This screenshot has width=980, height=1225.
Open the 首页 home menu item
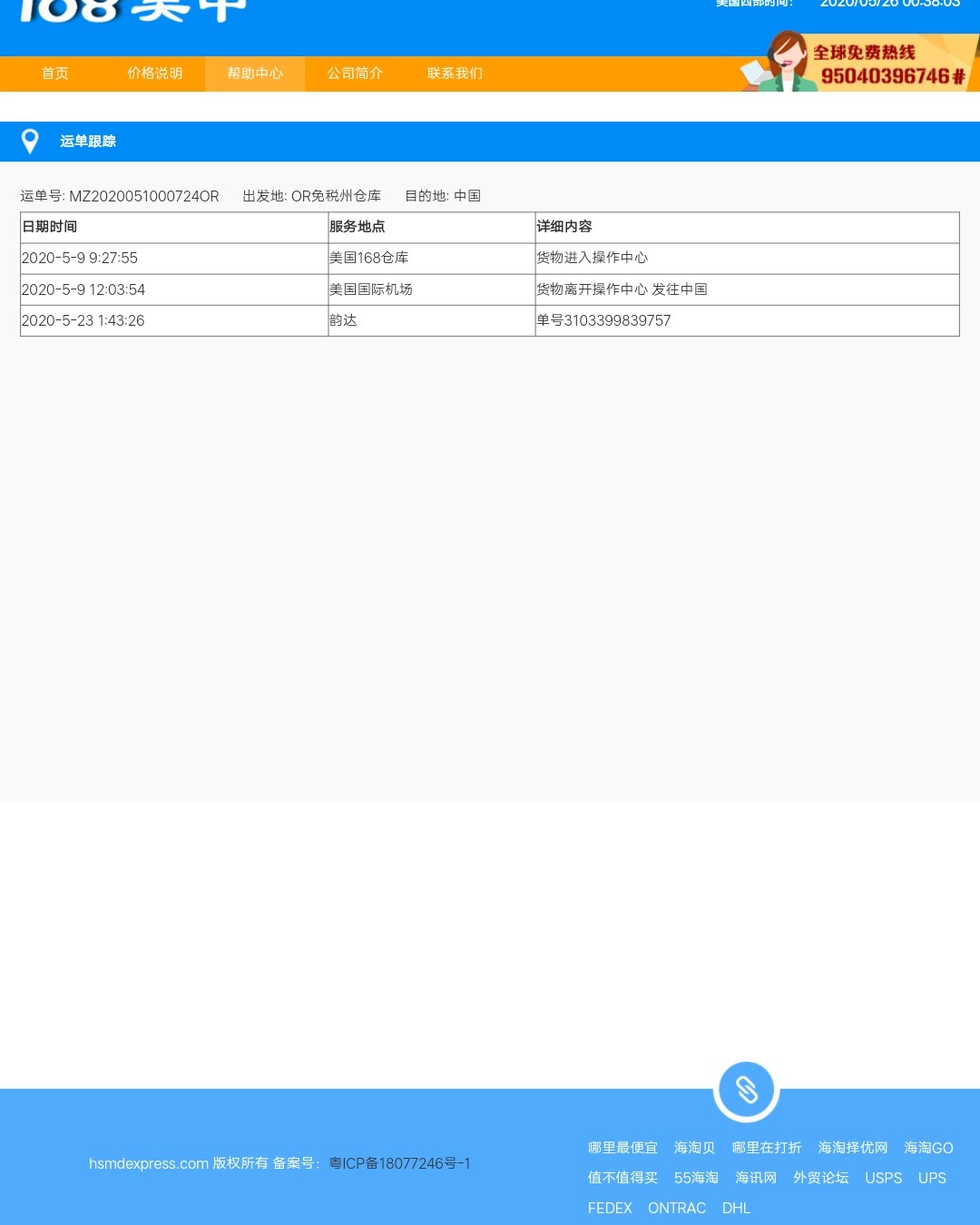coord(55,73)
